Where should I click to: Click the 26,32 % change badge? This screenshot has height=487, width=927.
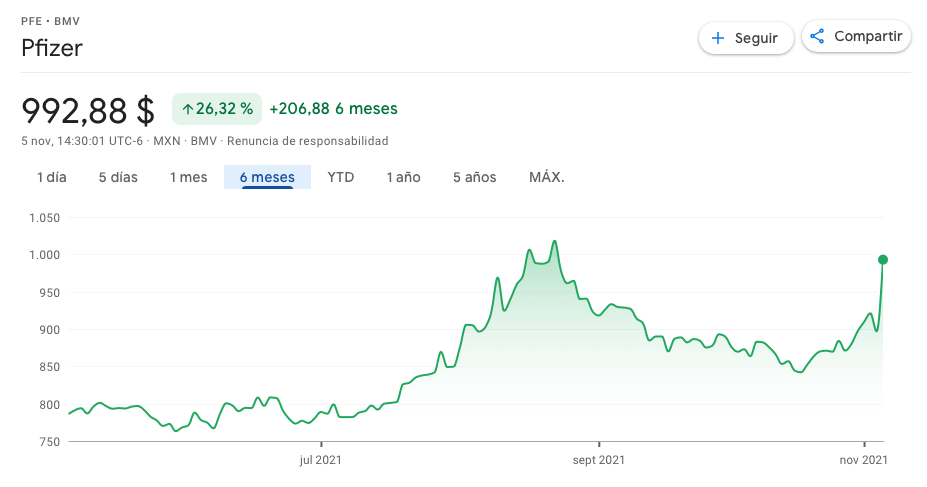(x=217, y=109)
